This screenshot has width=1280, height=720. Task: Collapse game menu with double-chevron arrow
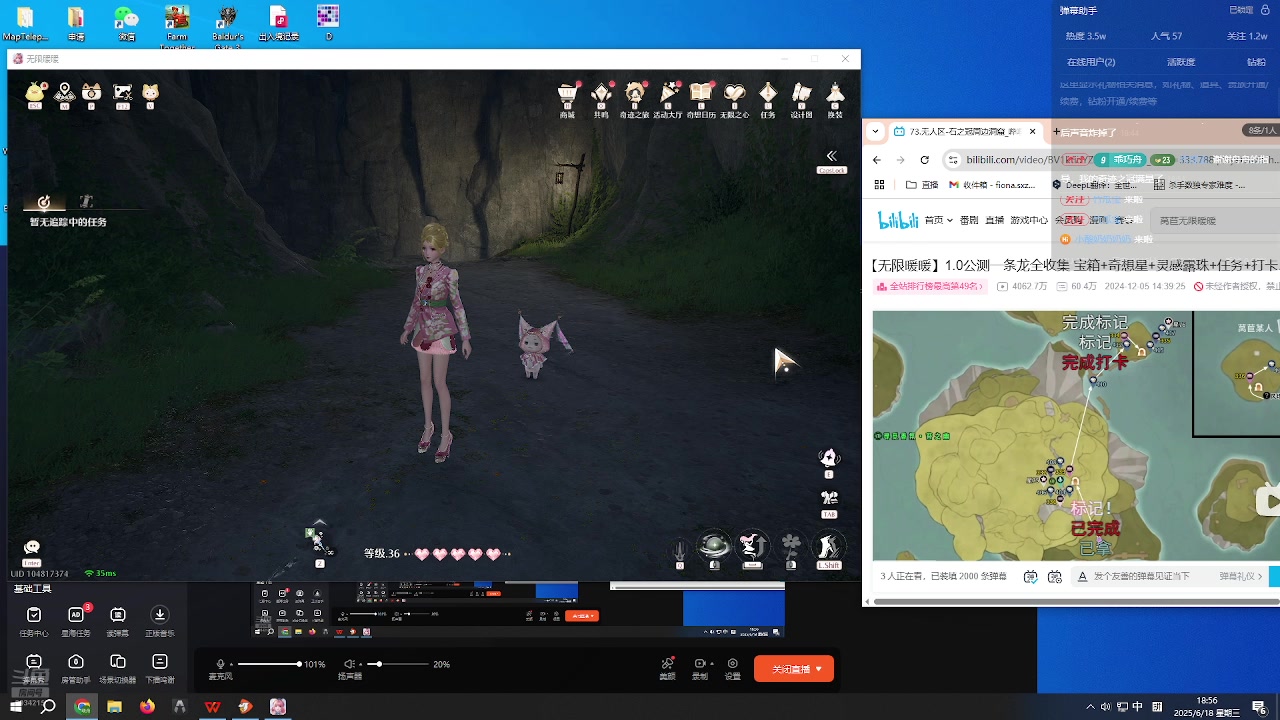pyautogui.click(x=831, y=156)
